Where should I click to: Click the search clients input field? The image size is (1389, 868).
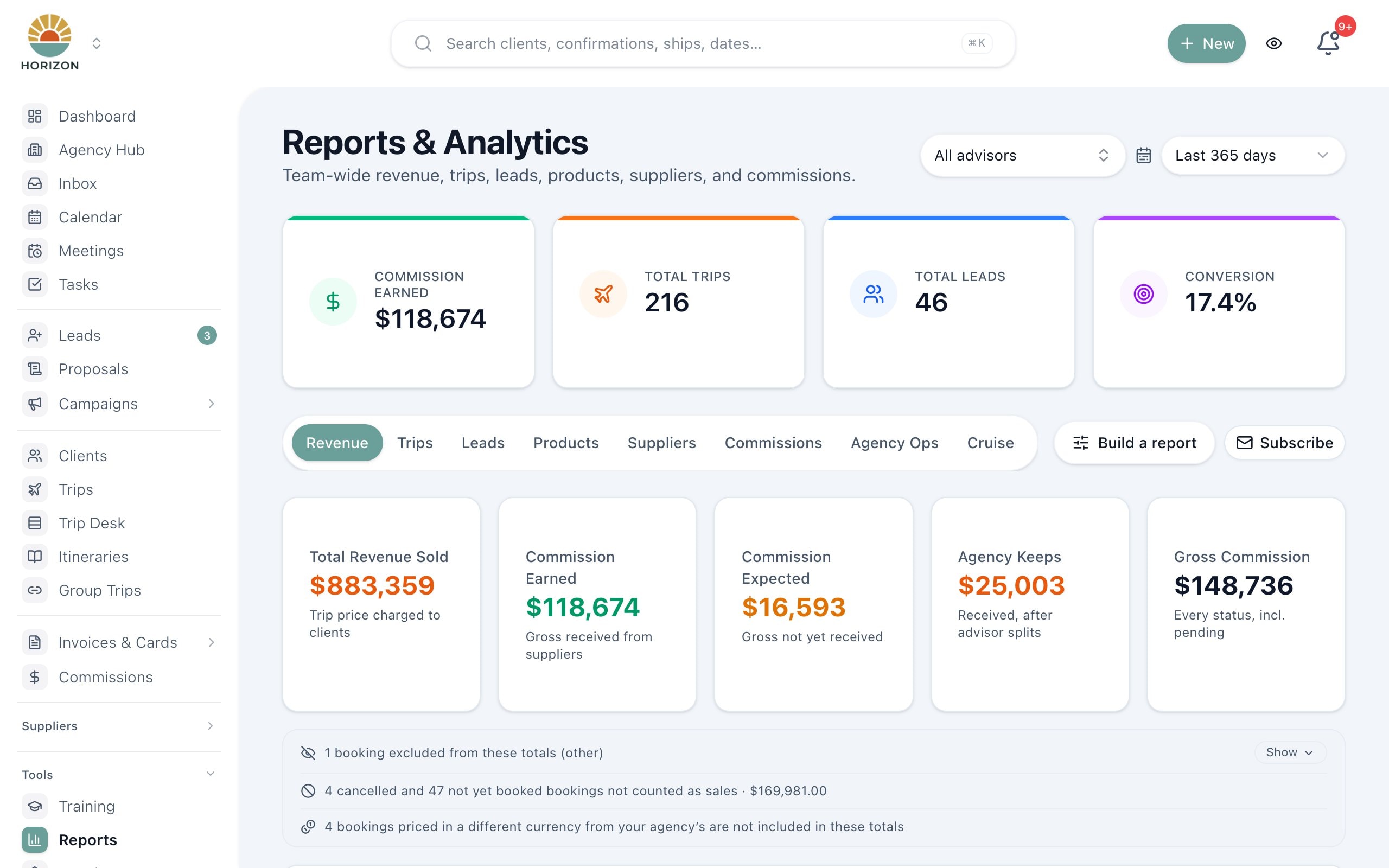pyautogui.click(x=703, y=43)
